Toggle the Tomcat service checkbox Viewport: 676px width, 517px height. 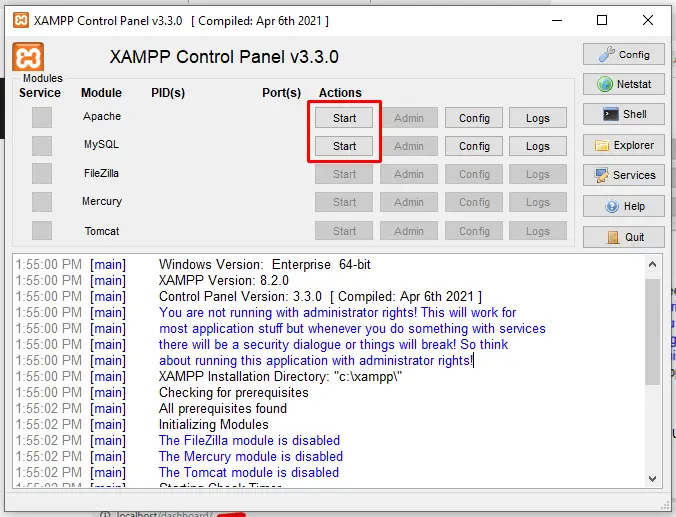pos(42,231)
